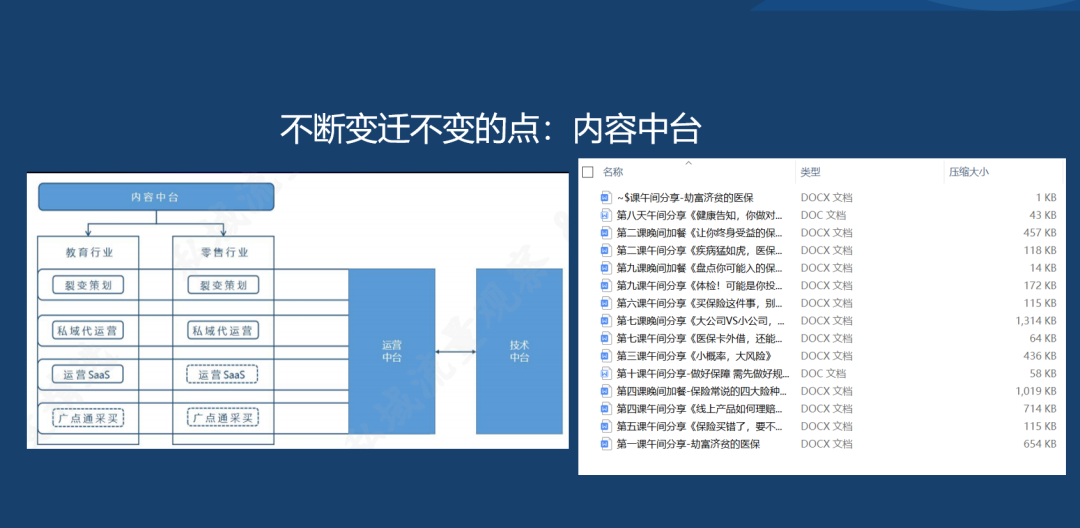Click the 内容中台 box atop the diagram

(x=156, y=196)
